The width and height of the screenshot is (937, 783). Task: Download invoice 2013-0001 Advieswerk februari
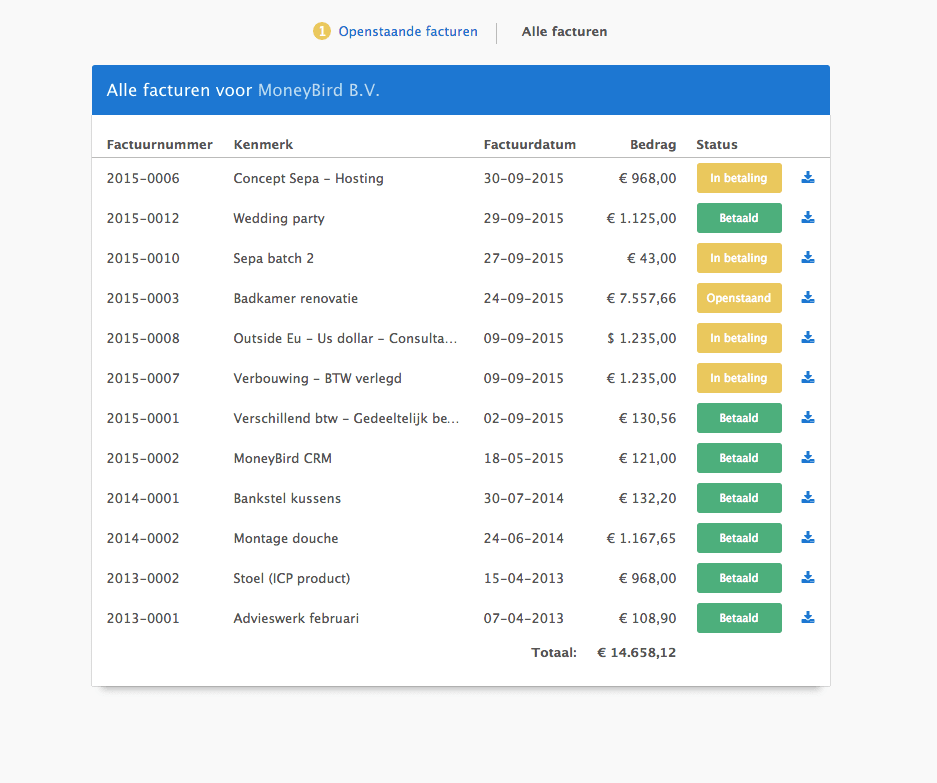tap(808, 618)
